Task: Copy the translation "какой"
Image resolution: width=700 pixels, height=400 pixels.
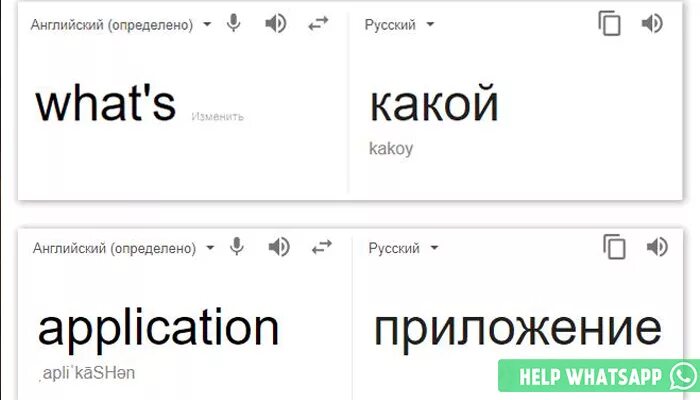Action: [609, 24]
